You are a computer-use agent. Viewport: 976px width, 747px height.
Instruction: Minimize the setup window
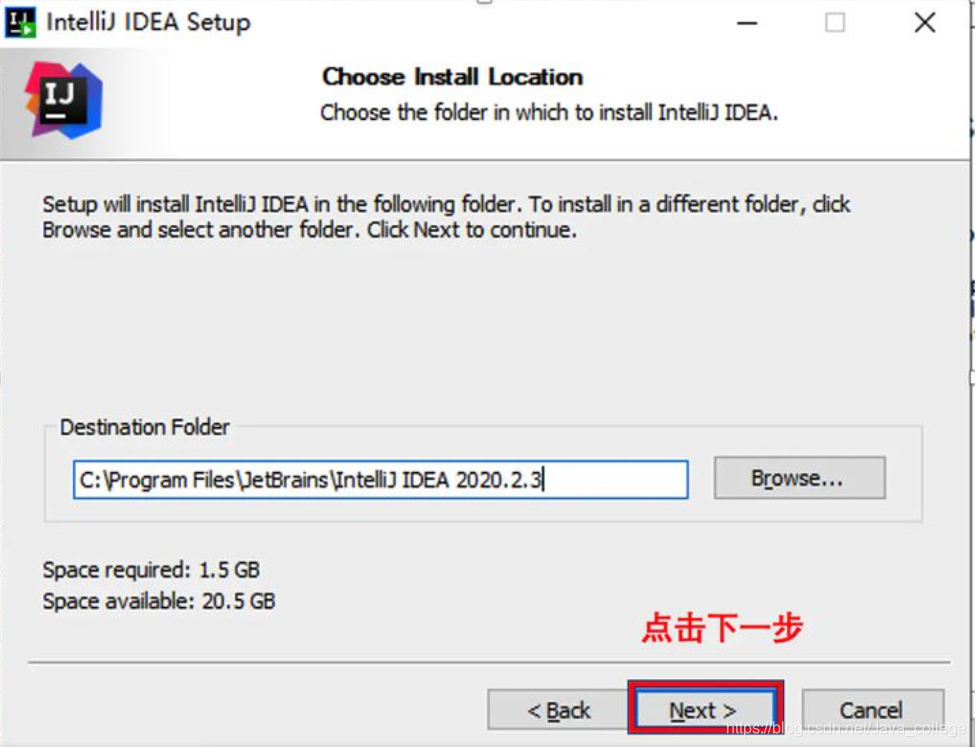click(747, 23)
